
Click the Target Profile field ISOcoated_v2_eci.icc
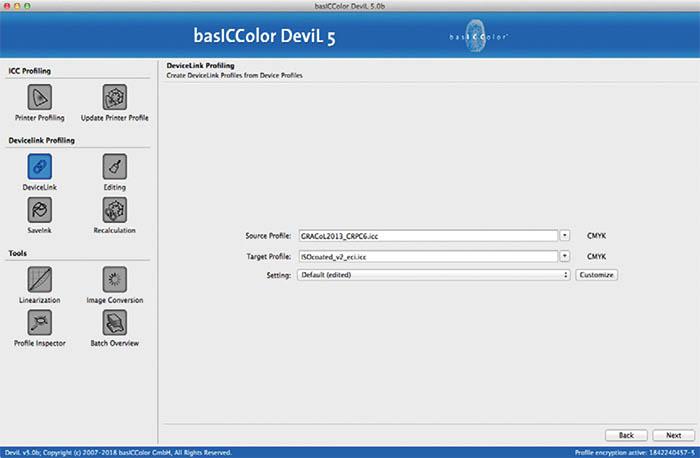click(428, 257)
